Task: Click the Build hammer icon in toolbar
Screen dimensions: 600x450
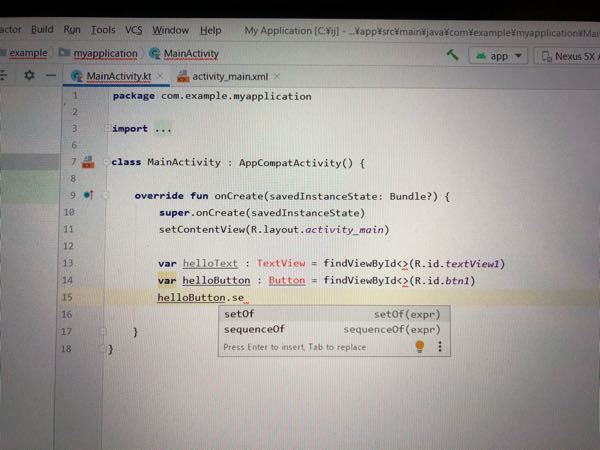Action: coord(453,55)
